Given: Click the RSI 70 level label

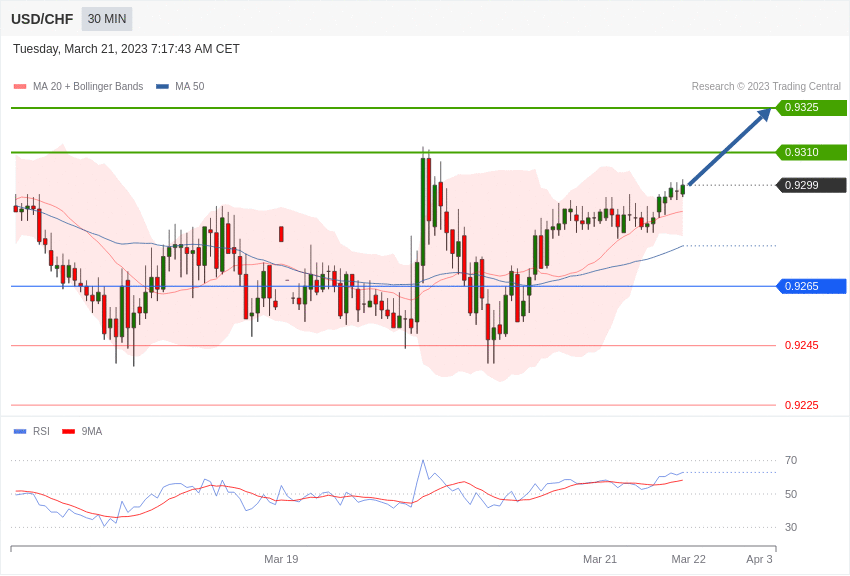Looking at the screenshot, I should pyautogui.click(x=791, y=460).
